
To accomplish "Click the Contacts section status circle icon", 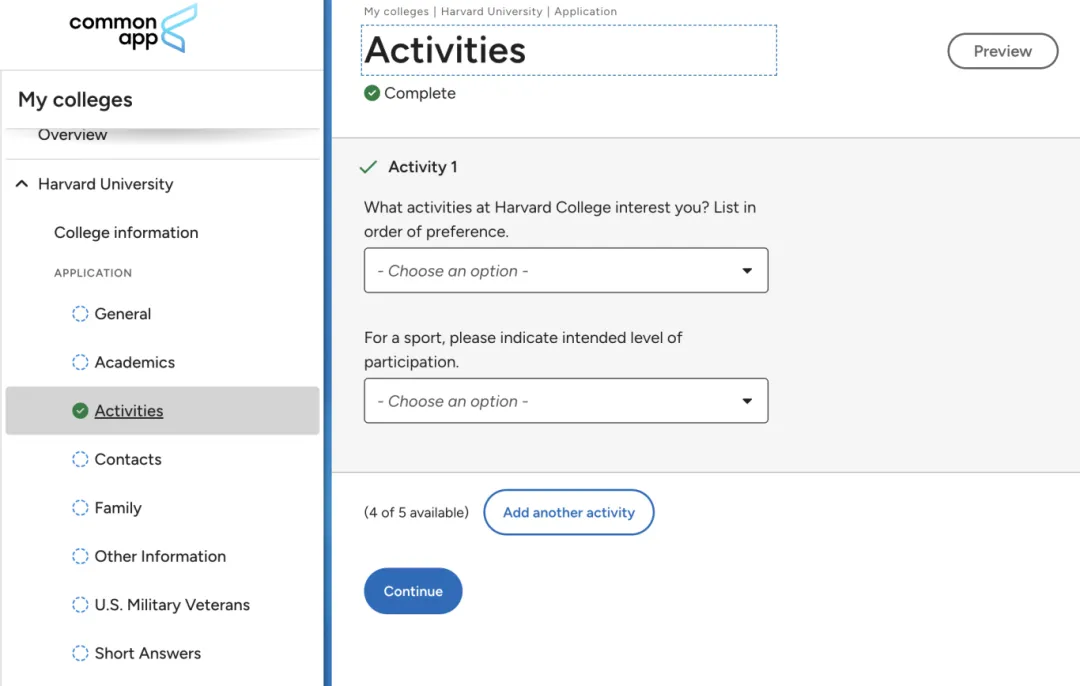I will [80, 459].
